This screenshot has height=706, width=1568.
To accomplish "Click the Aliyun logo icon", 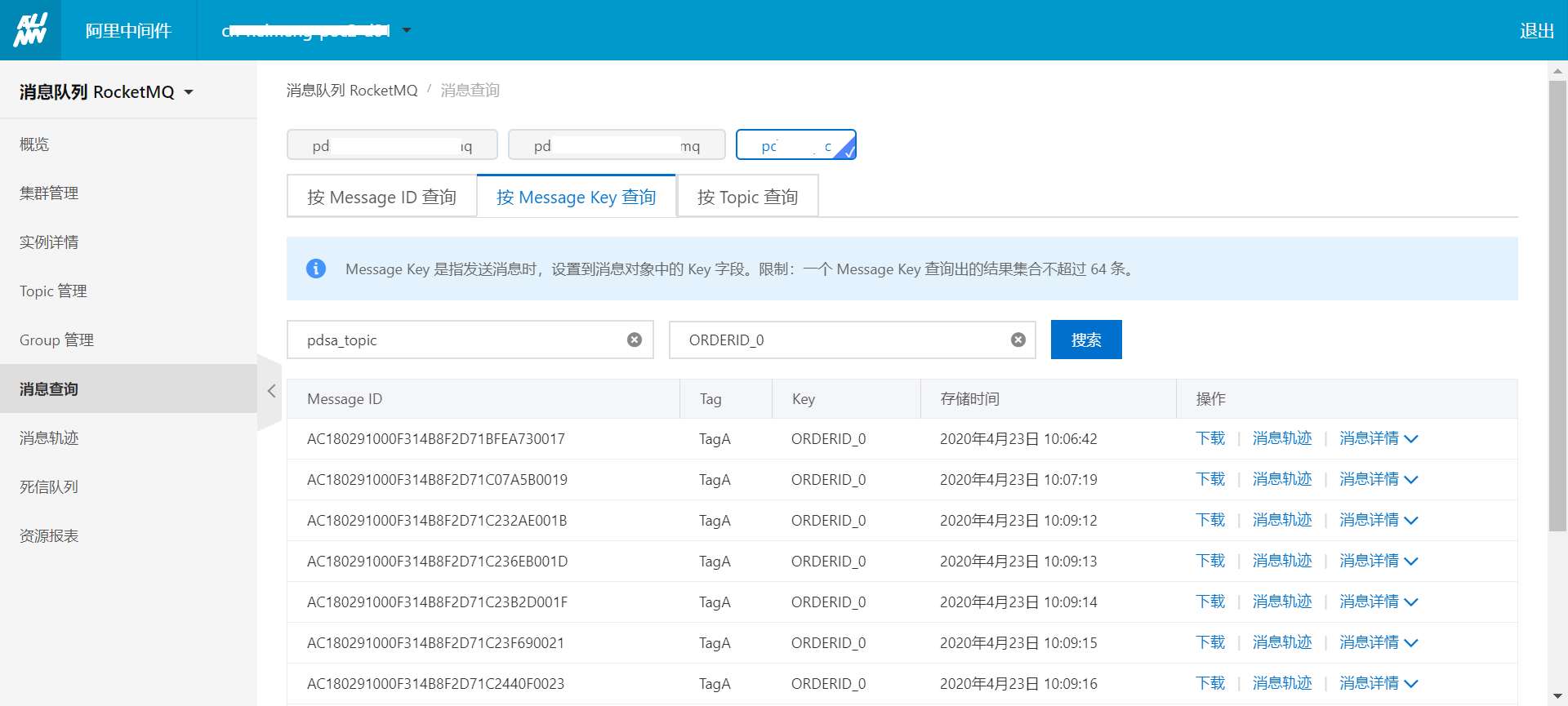I will (30, 30).
